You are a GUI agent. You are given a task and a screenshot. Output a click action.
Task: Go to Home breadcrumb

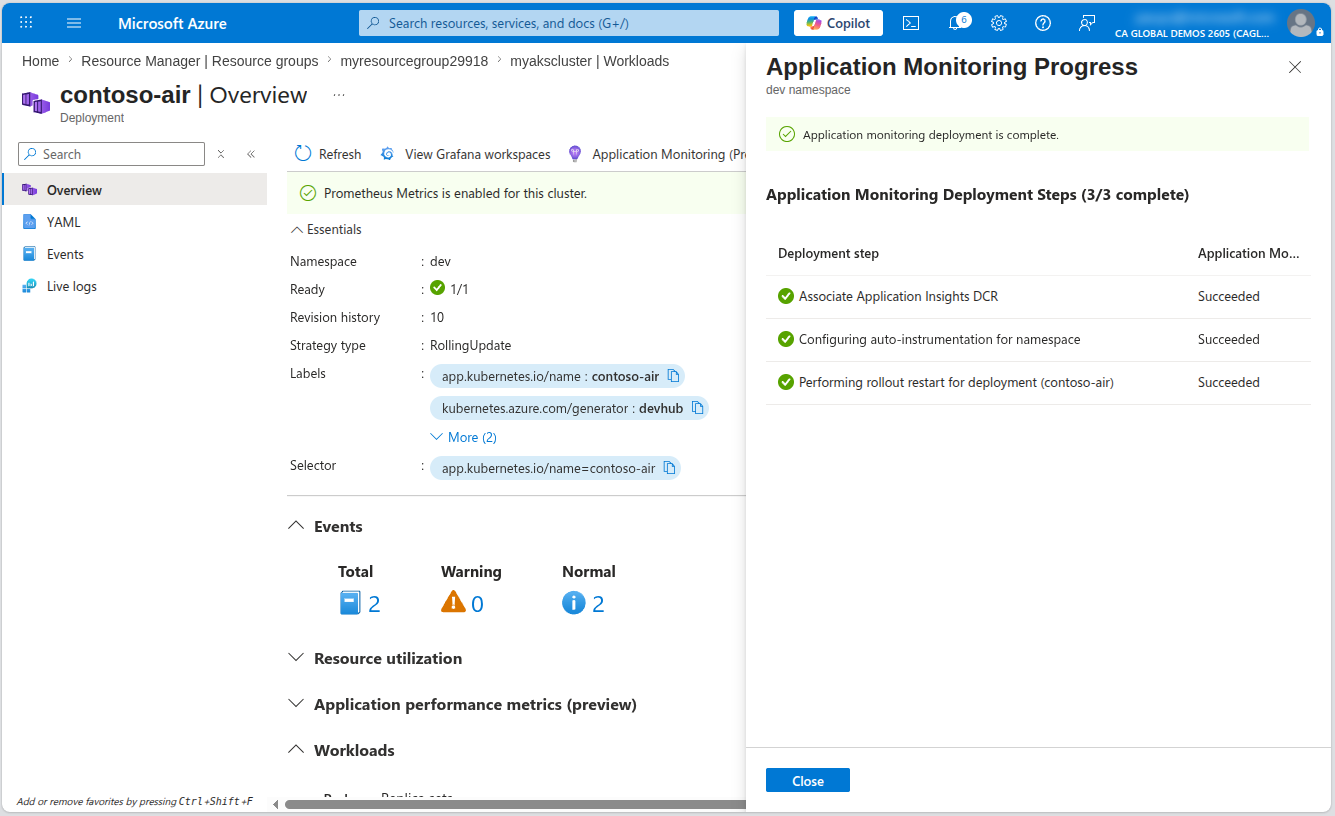[x=40, y=61]
